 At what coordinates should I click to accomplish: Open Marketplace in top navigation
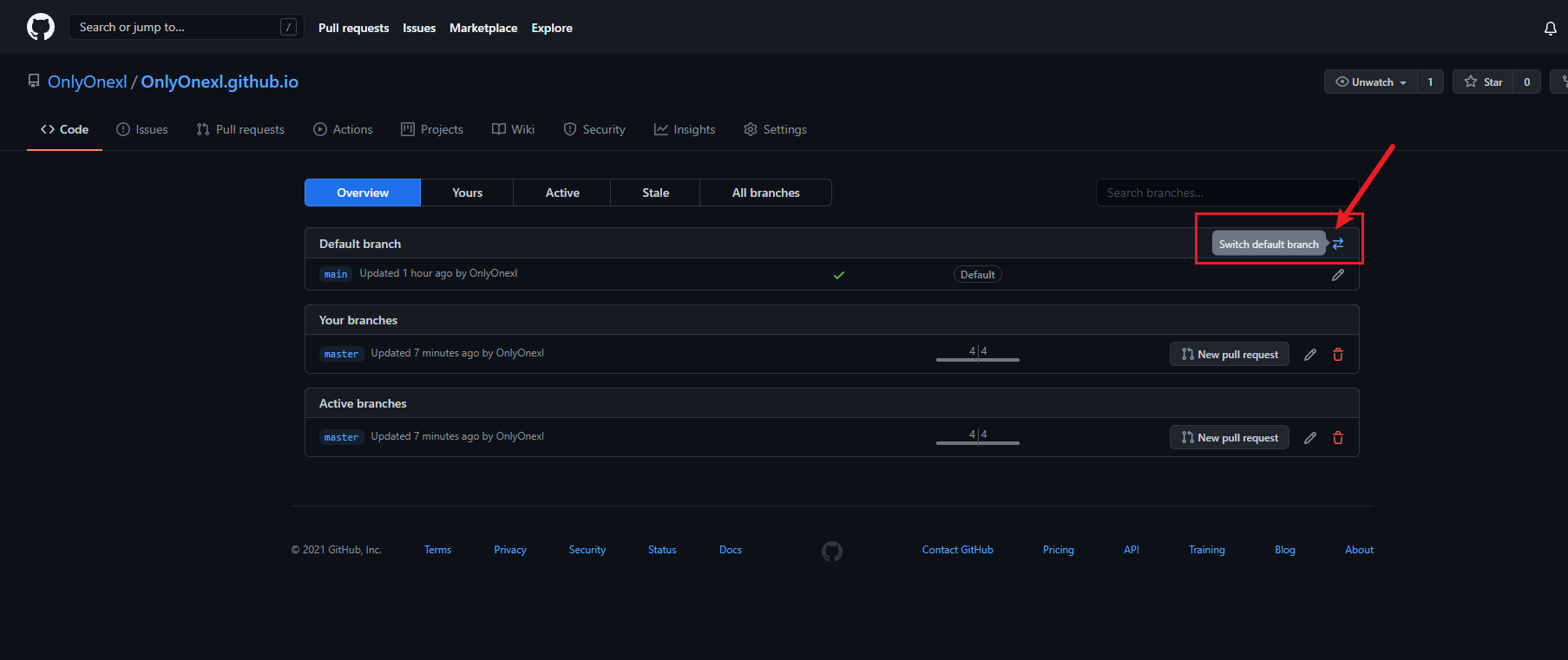[x=483, y=28]
